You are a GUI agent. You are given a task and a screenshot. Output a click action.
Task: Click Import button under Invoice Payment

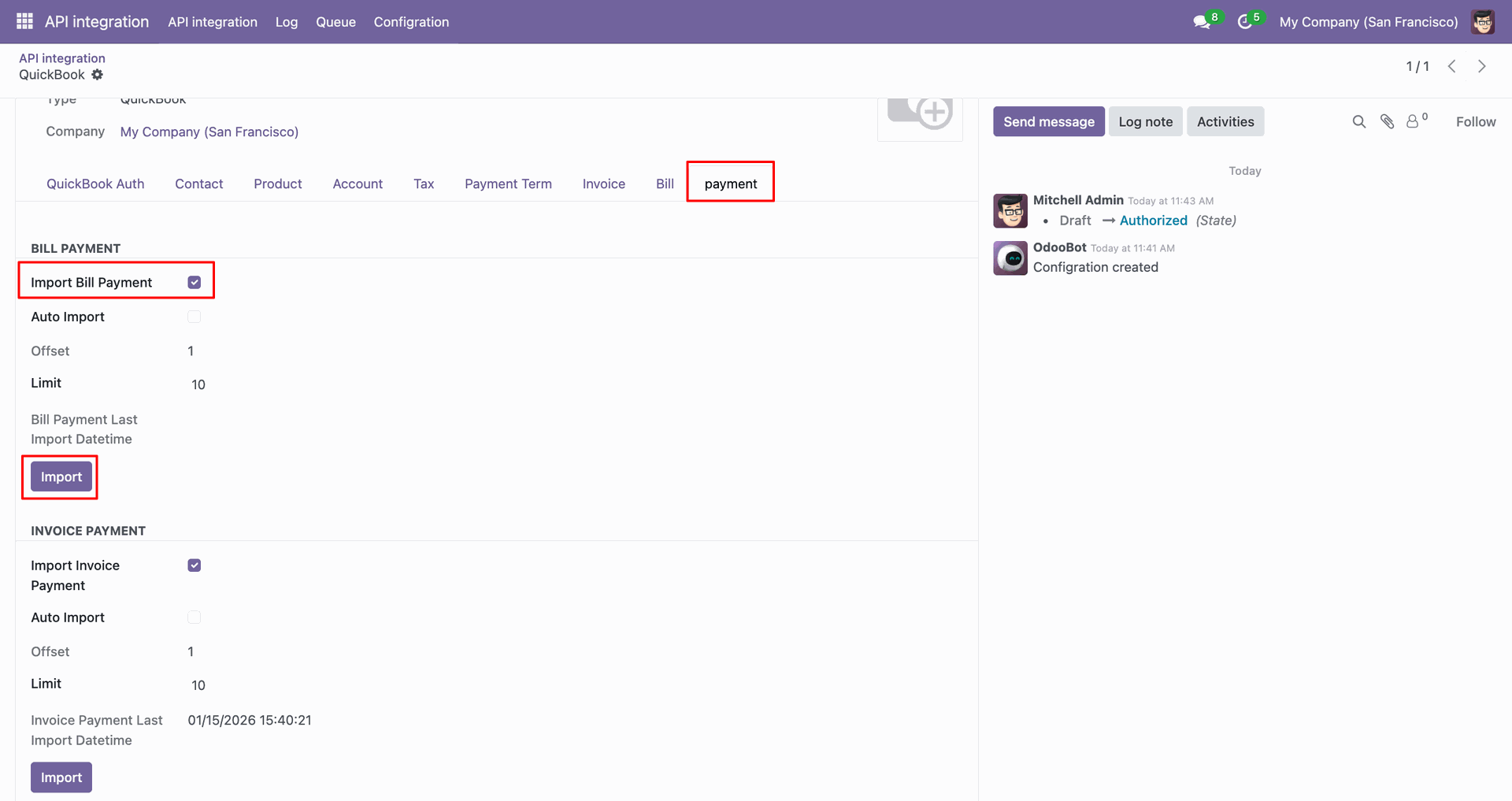coord(61,777)
